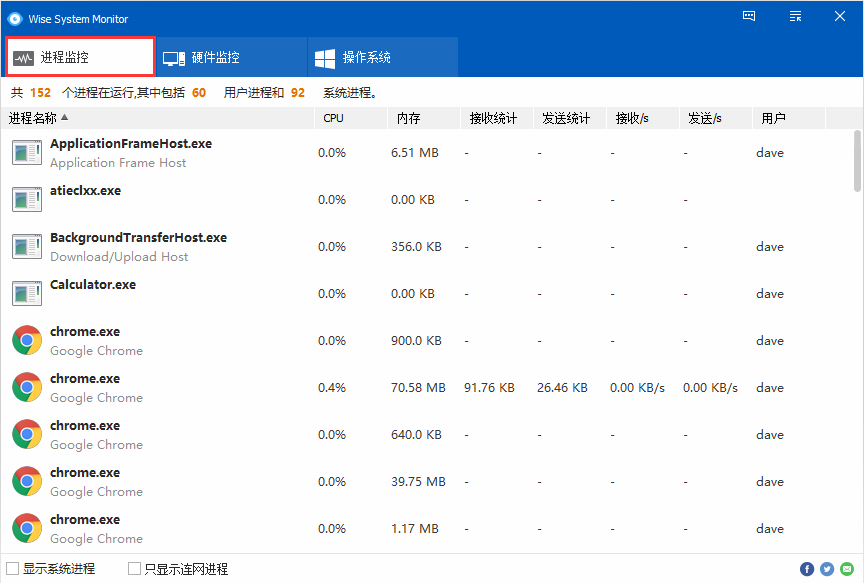The width and height of the screenshot is (864, 583).
Task: Enable the 显示系统进程 checkbox
Action: click(x=12, y=569)
